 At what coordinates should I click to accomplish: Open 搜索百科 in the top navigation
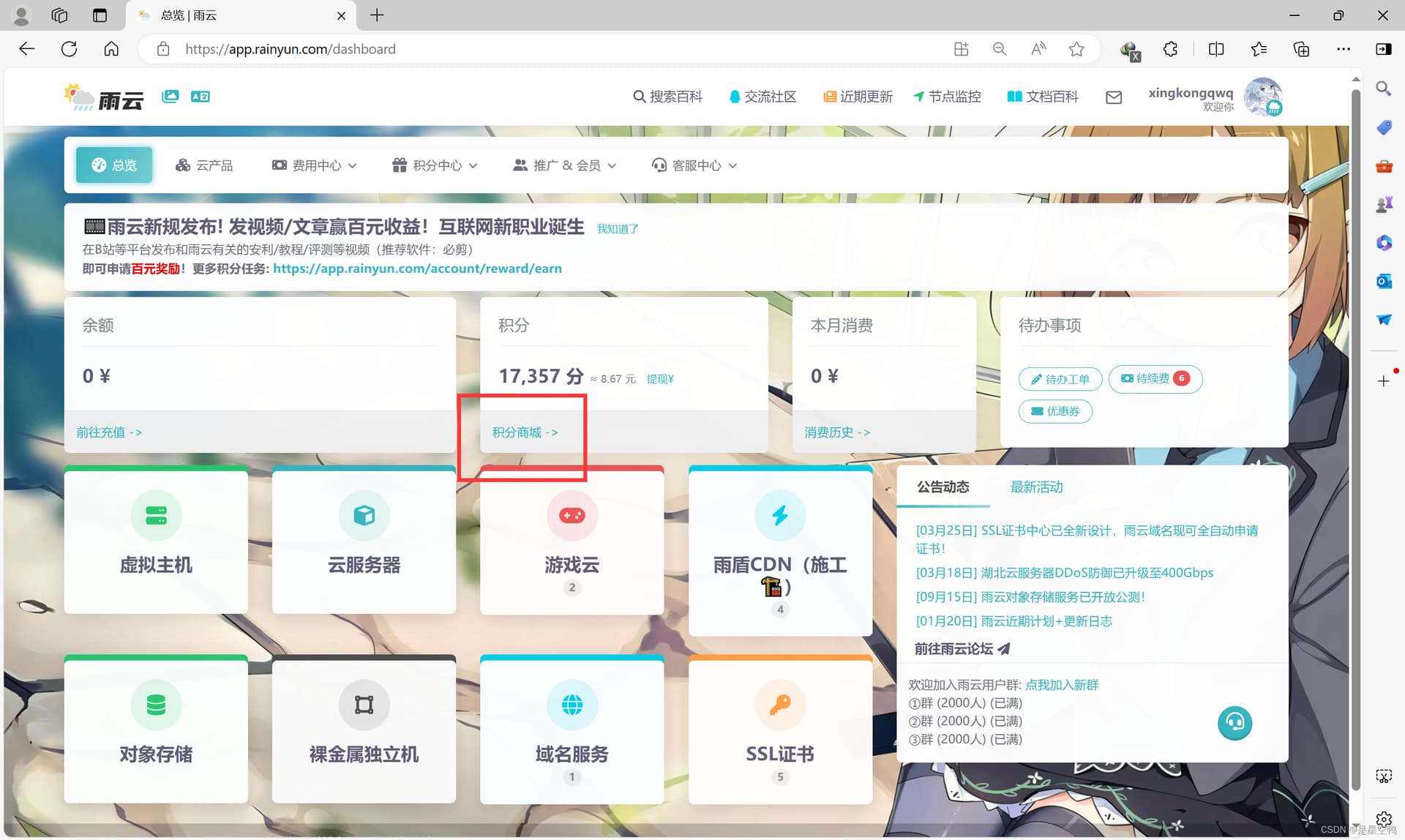coord(667,97)
